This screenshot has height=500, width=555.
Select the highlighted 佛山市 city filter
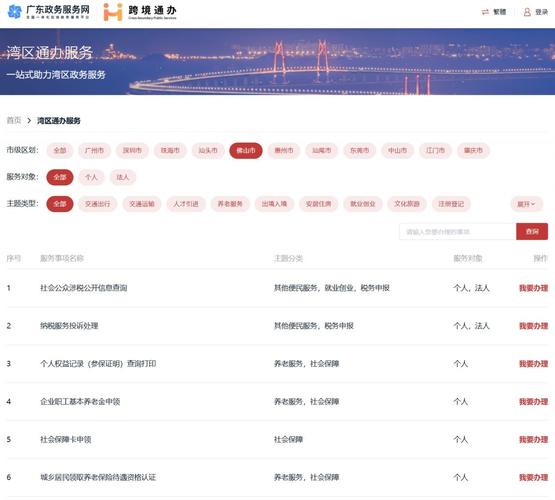coord(246,150)
